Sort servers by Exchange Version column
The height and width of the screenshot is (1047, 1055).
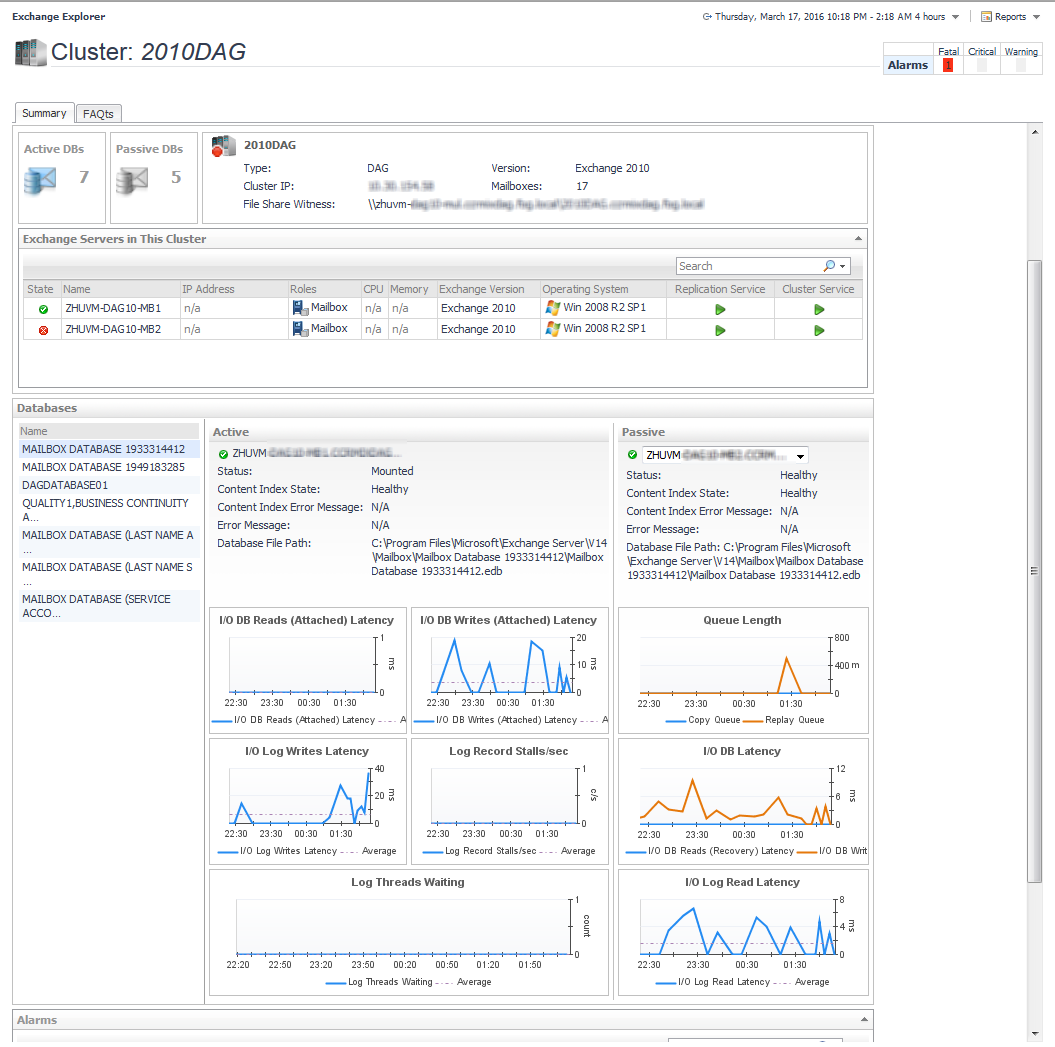488,289
